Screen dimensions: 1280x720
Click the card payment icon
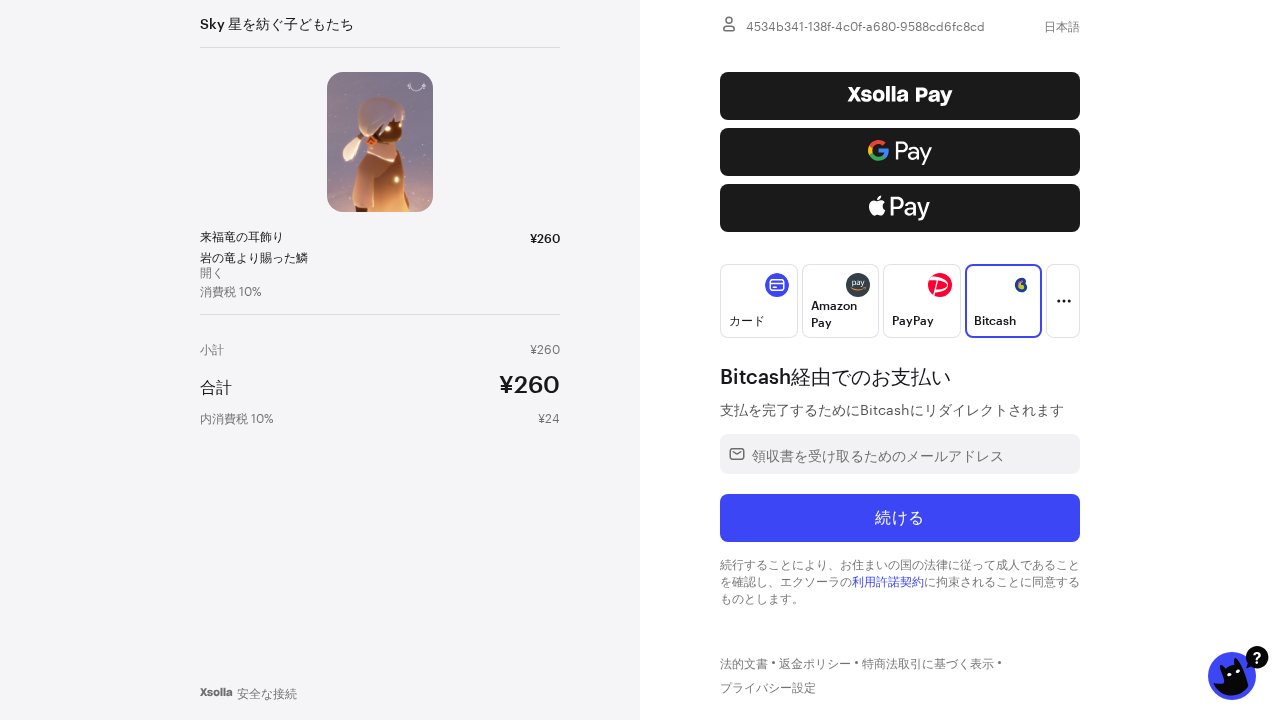click(777, 285)
